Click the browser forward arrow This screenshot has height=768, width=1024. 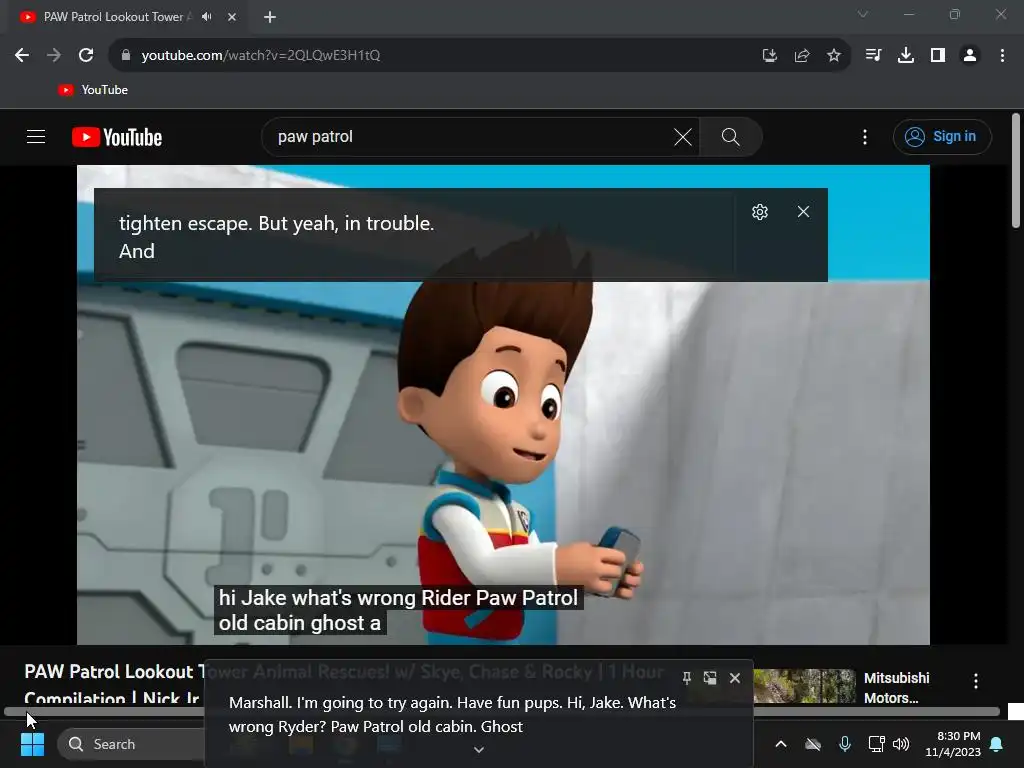(x=54, y=56)
